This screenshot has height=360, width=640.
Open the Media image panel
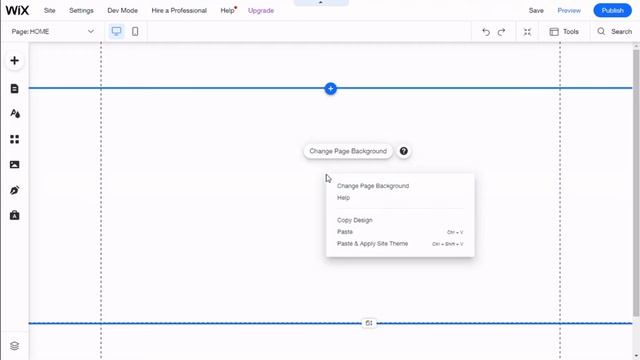(x=15, y=164)
